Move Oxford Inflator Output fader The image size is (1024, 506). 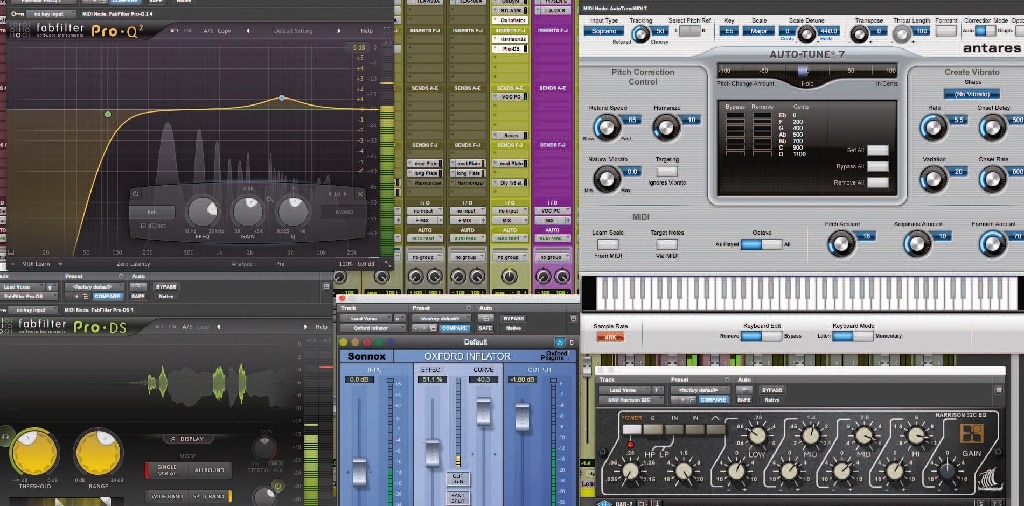coord(522,417)
